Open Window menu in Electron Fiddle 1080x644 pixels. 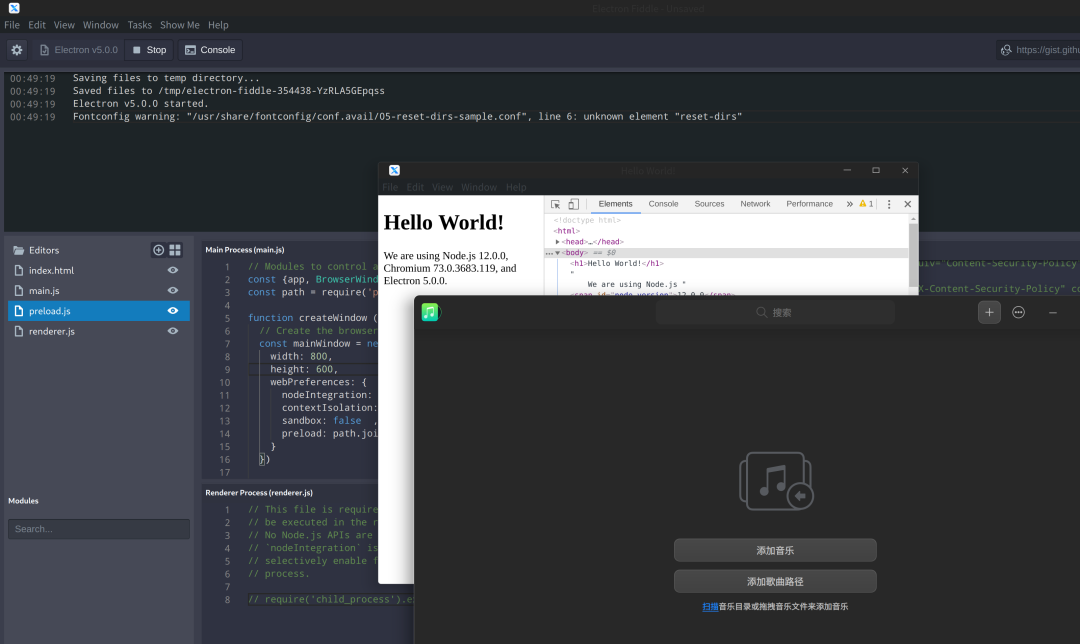(x=101, y=25)
